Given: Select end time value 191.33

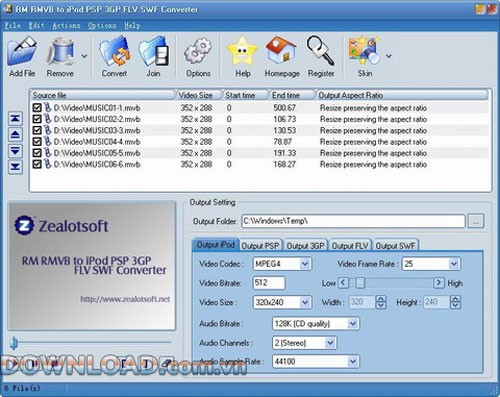Looking at the screenshot, I should tap(284, 153).
